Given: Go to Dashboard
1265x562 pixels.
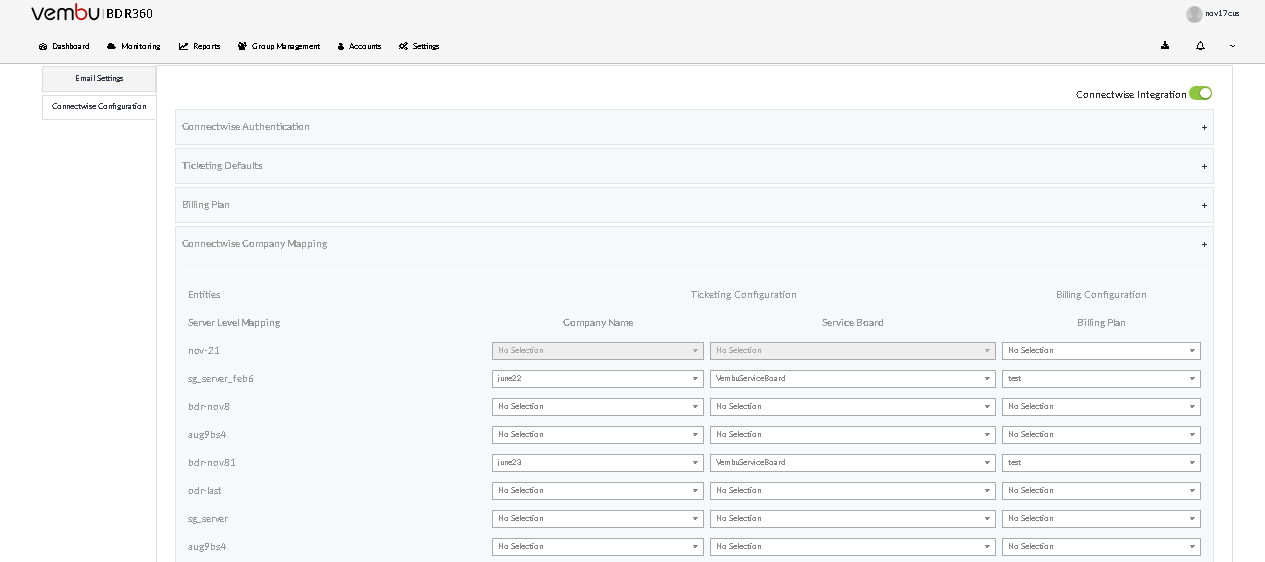Looking at the screenshot, I should click(64, 46).
